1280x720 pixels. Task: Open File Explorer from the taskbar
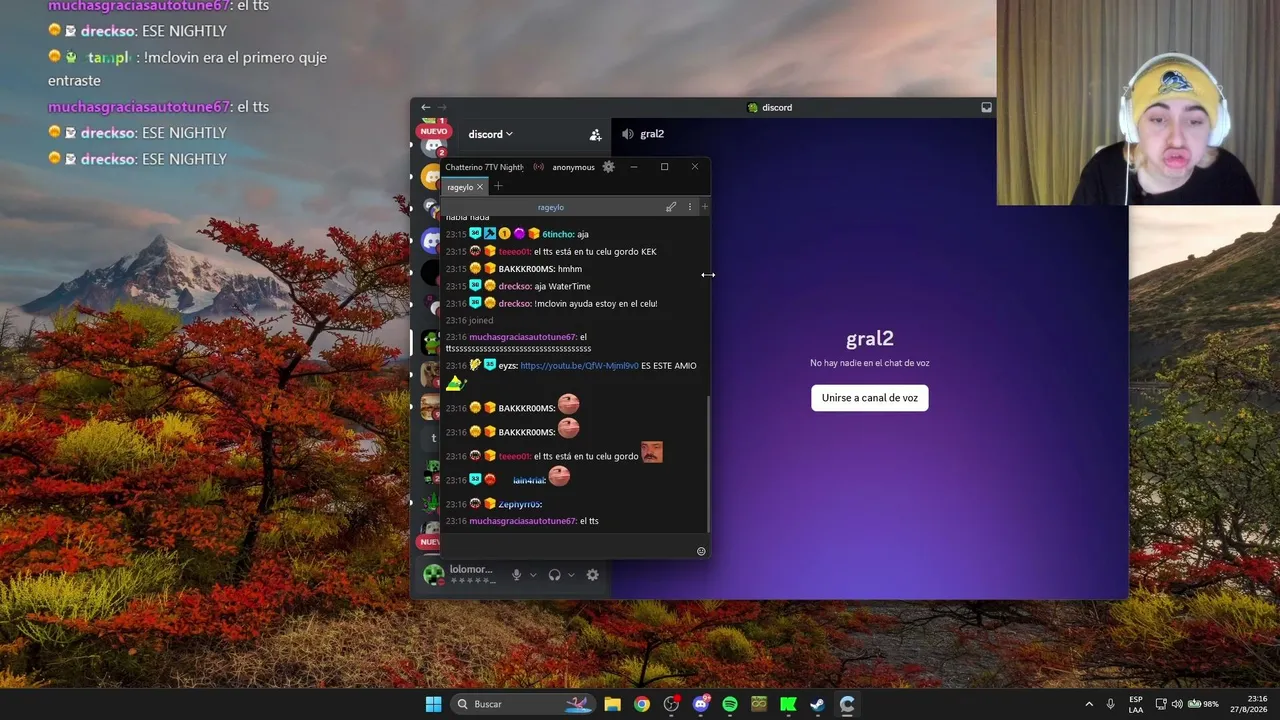(x=612, y=704)
